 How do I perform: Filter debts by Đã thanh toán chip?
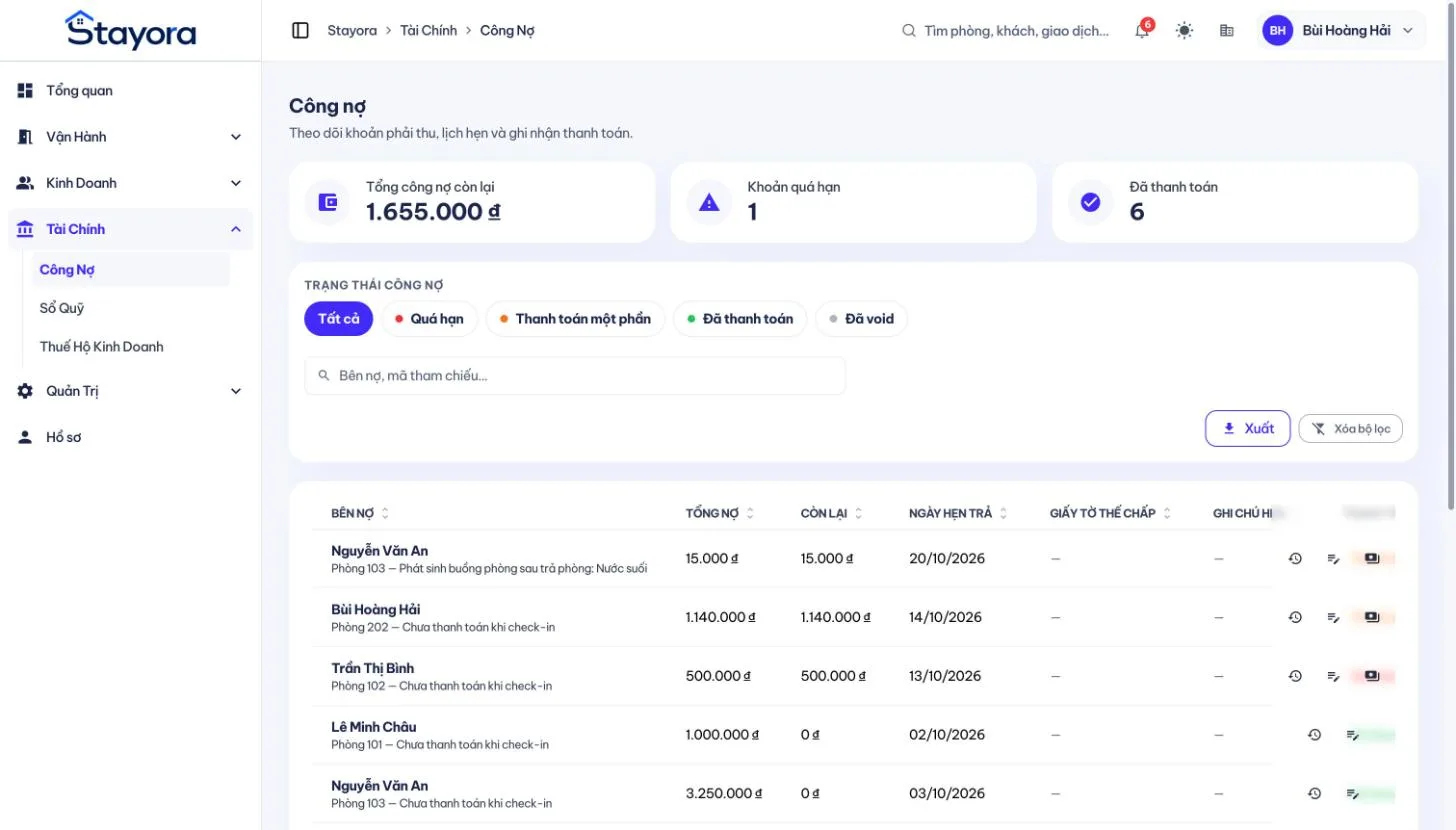[x=740, y=319]
